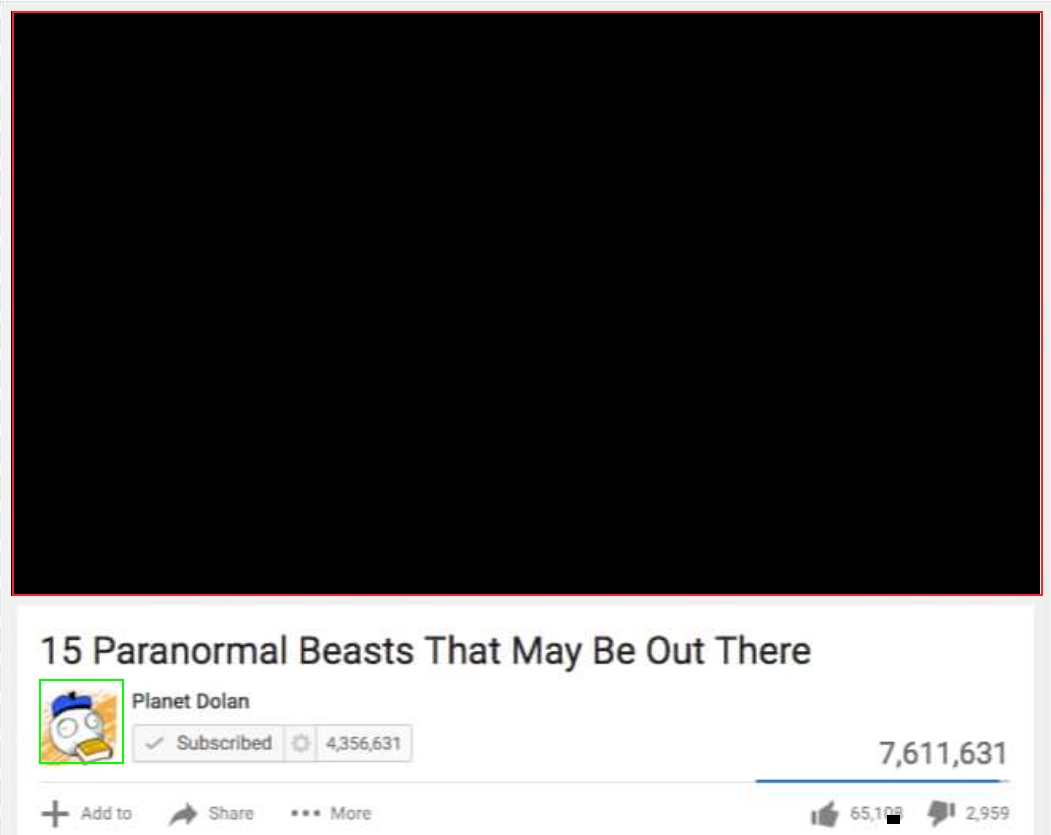This screenshot has width=1051, height=835.
Task: Click the checkmark icon in Subscribed button
Action: [x=154, y=743]
